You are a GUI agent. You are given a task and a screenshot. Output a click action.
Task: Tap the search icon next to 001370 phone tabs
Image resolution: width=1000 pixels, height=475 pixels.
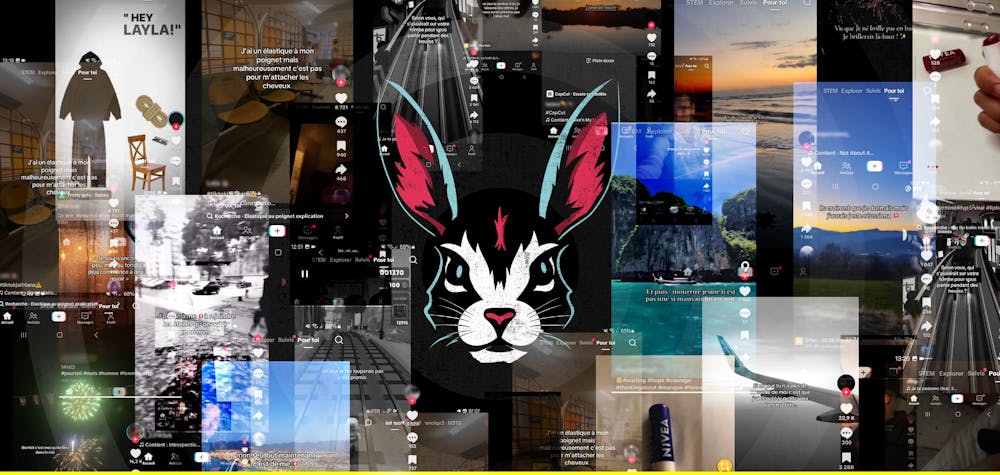point(413,259)
